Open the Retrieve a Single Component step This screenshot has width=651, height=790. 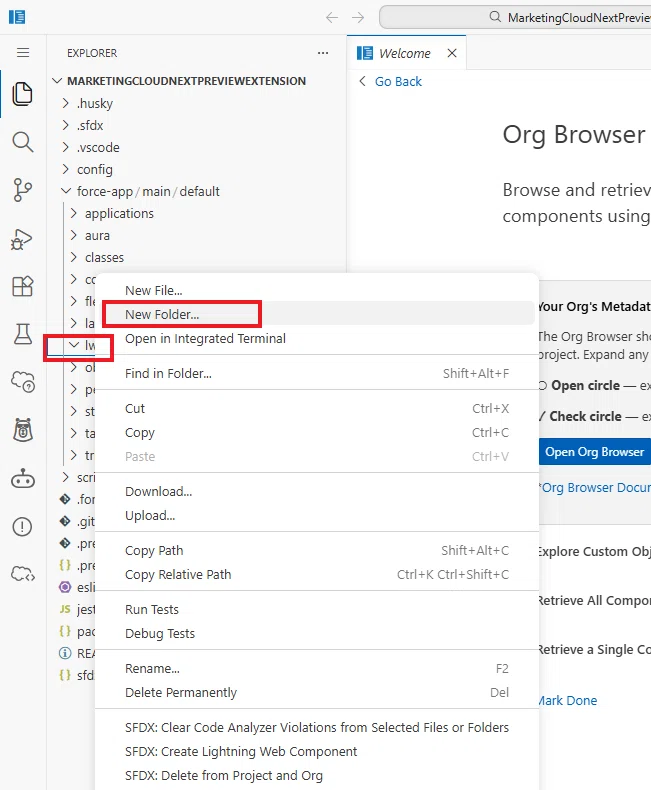595,650
